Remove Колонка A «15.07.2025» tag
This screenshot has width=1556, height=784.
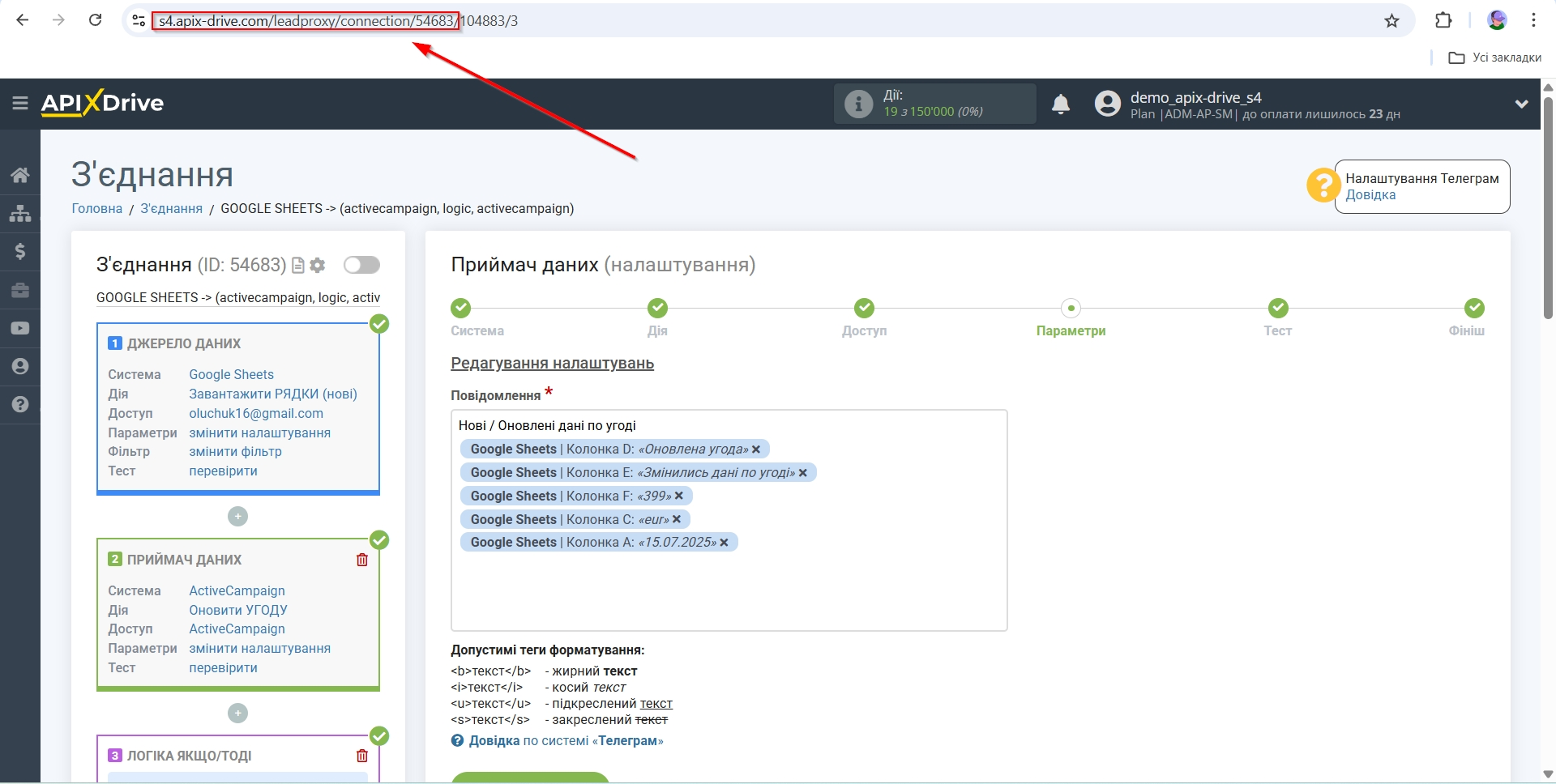[725, 543]
